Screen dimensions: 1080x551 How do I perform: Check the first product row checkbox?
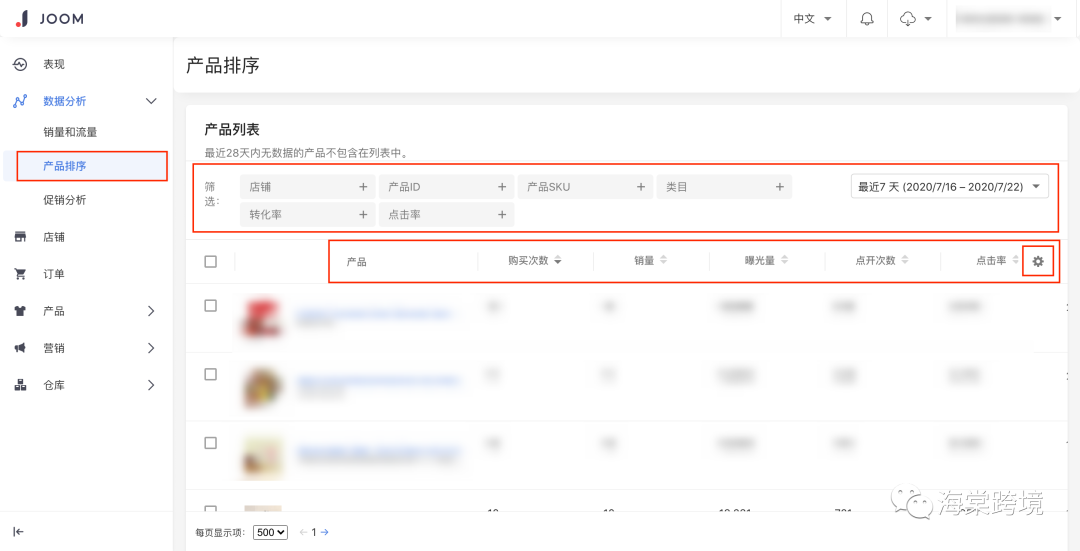(211, 306)
